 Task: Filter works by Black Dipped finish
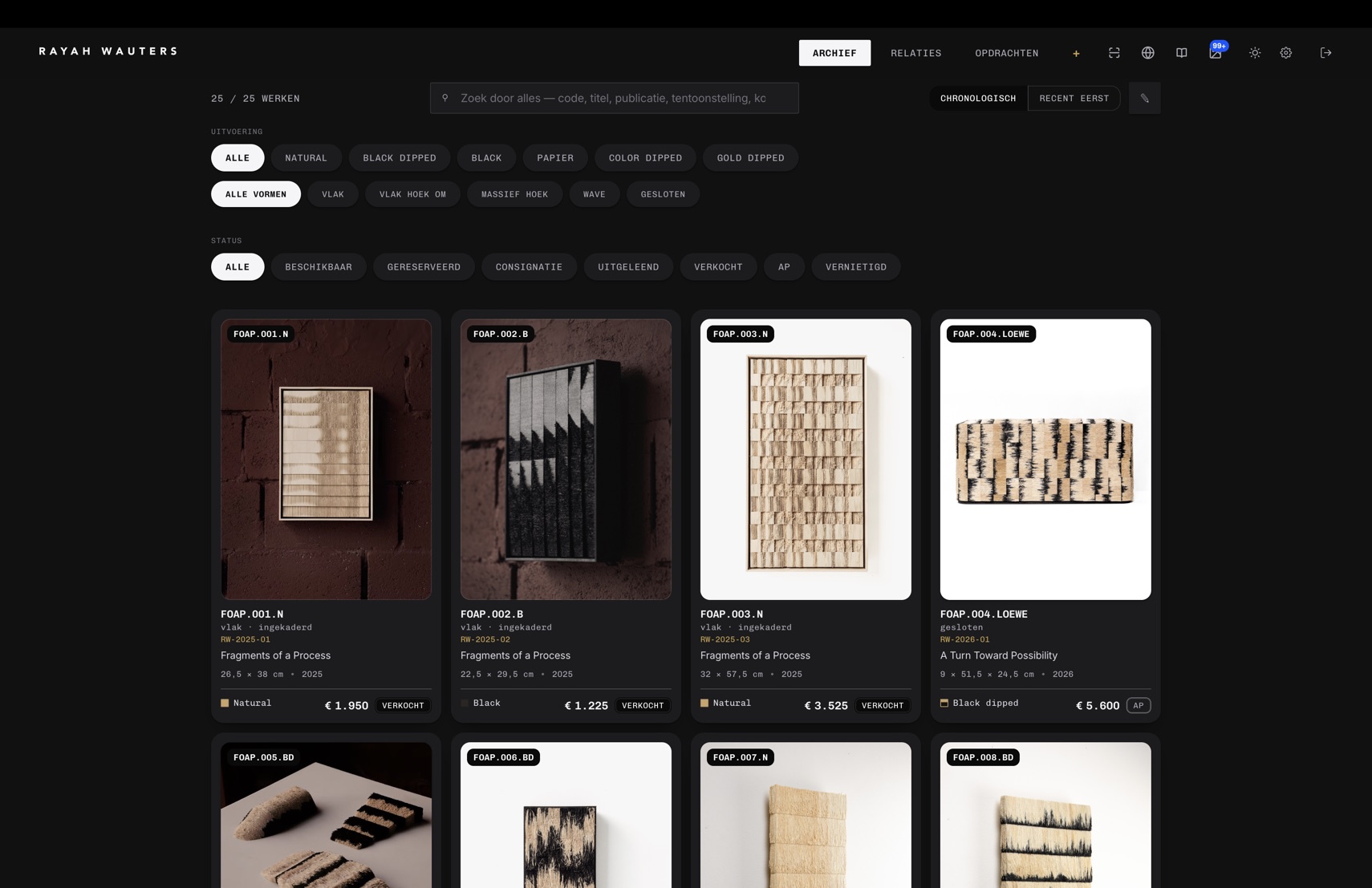pyautogui.click(x=400, y=158)
